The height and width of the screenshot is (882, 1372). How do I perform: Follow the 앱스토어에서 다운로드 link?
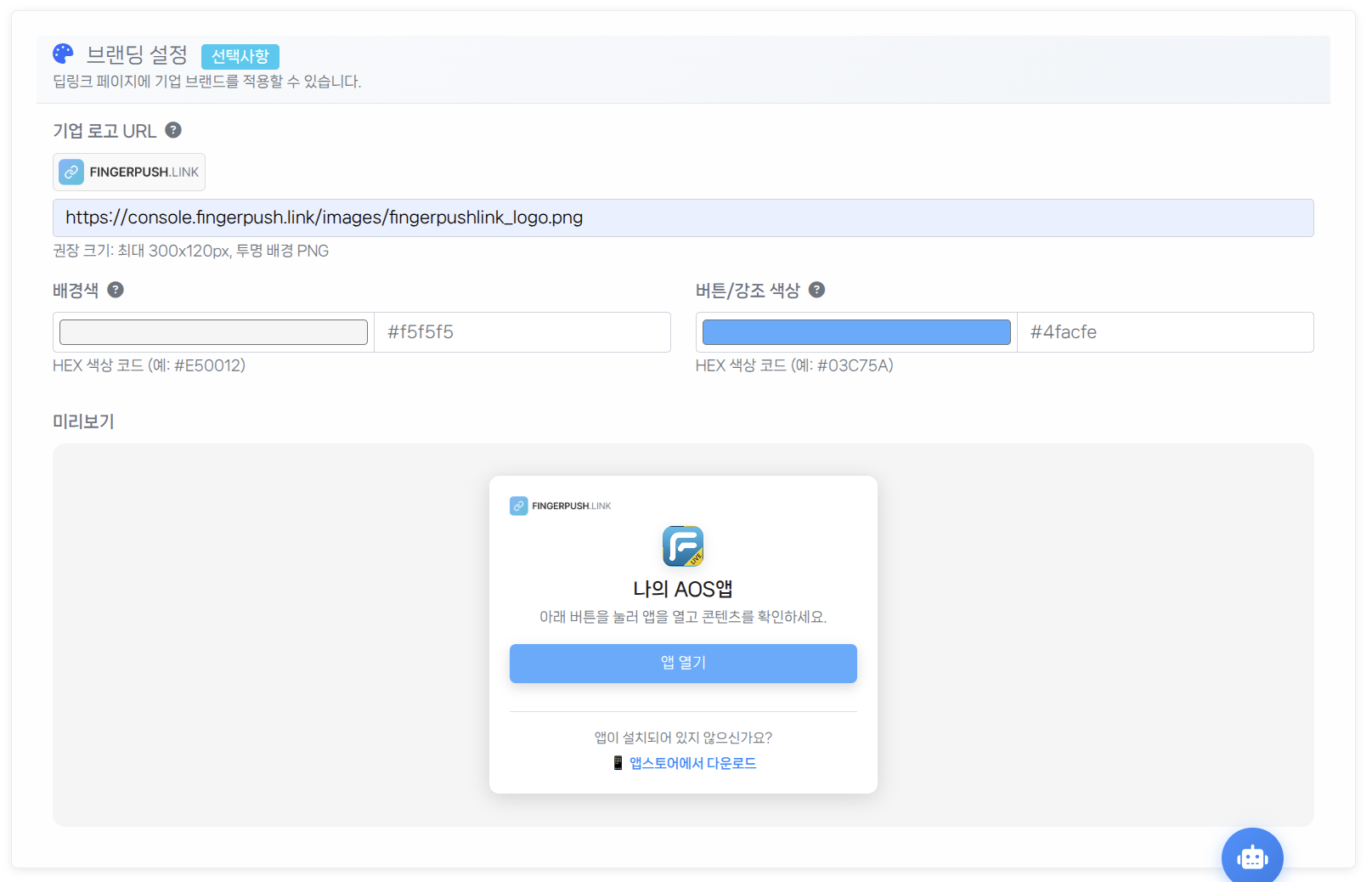tap(692, 763)
